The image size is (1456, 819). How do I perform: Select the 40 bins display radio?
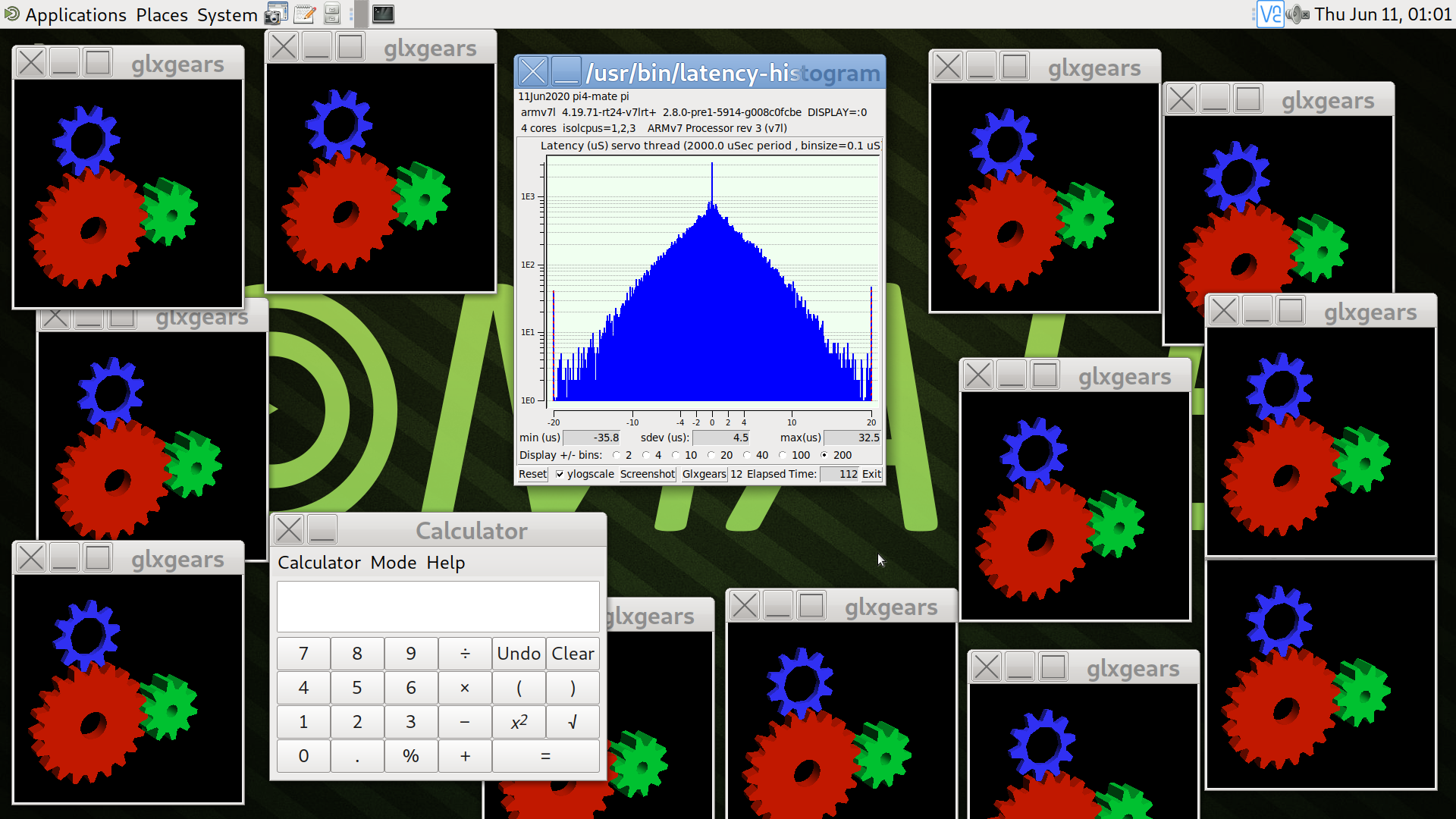pos(746,455)
